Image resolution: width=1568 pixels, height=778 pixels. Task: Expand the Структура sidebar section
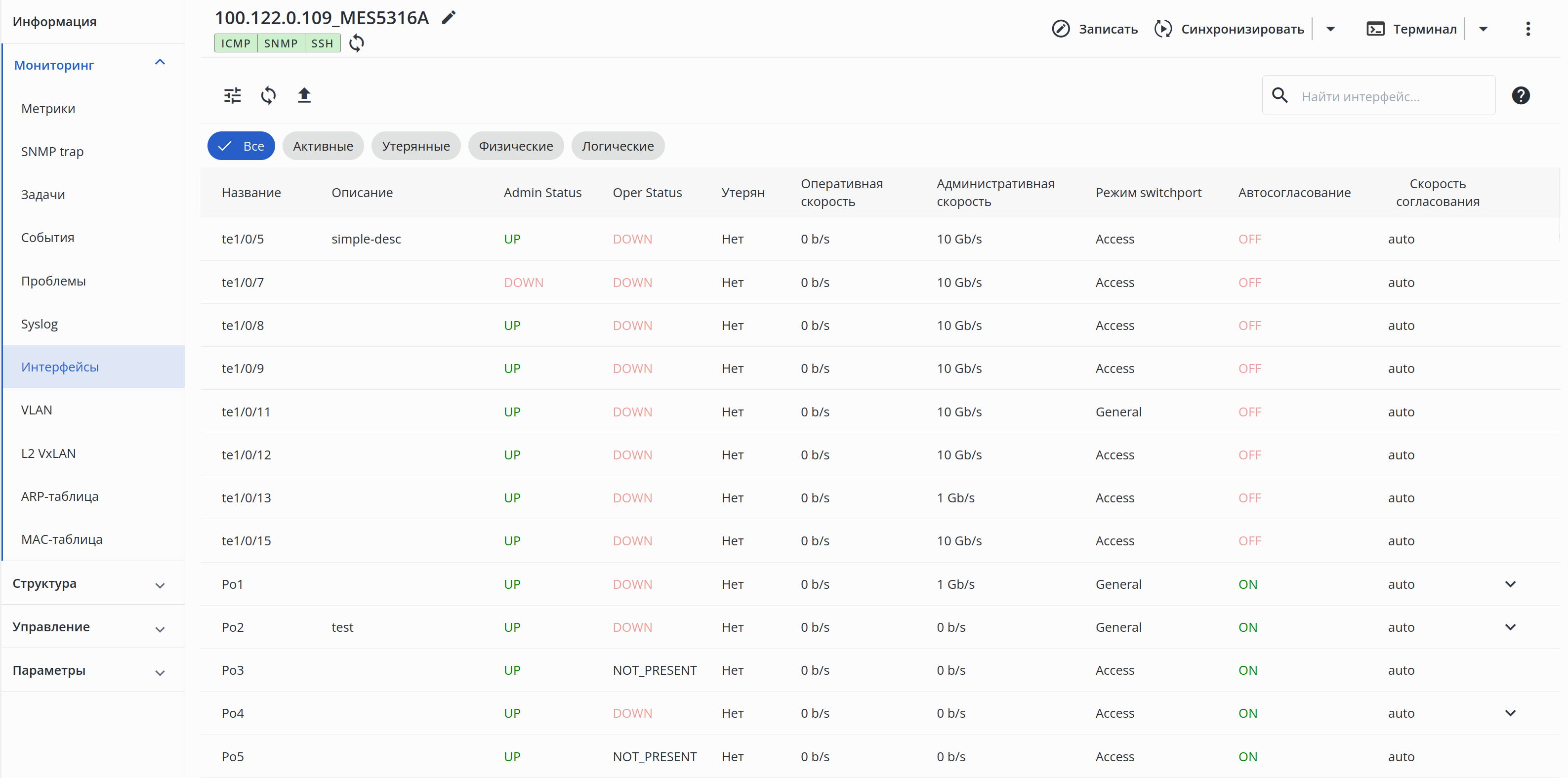click(89, 583)
